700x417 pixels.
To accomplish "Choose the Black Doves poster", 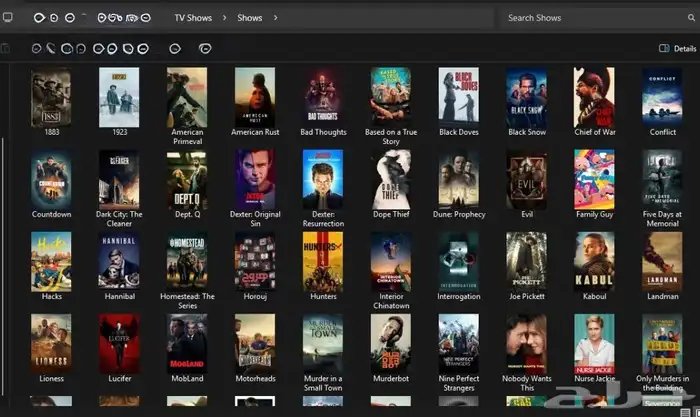I will point(458,97).
